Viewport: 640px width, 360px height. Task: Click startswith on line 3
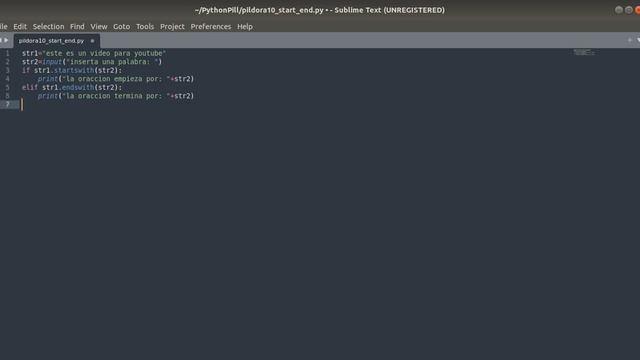(x=74, y=71)
